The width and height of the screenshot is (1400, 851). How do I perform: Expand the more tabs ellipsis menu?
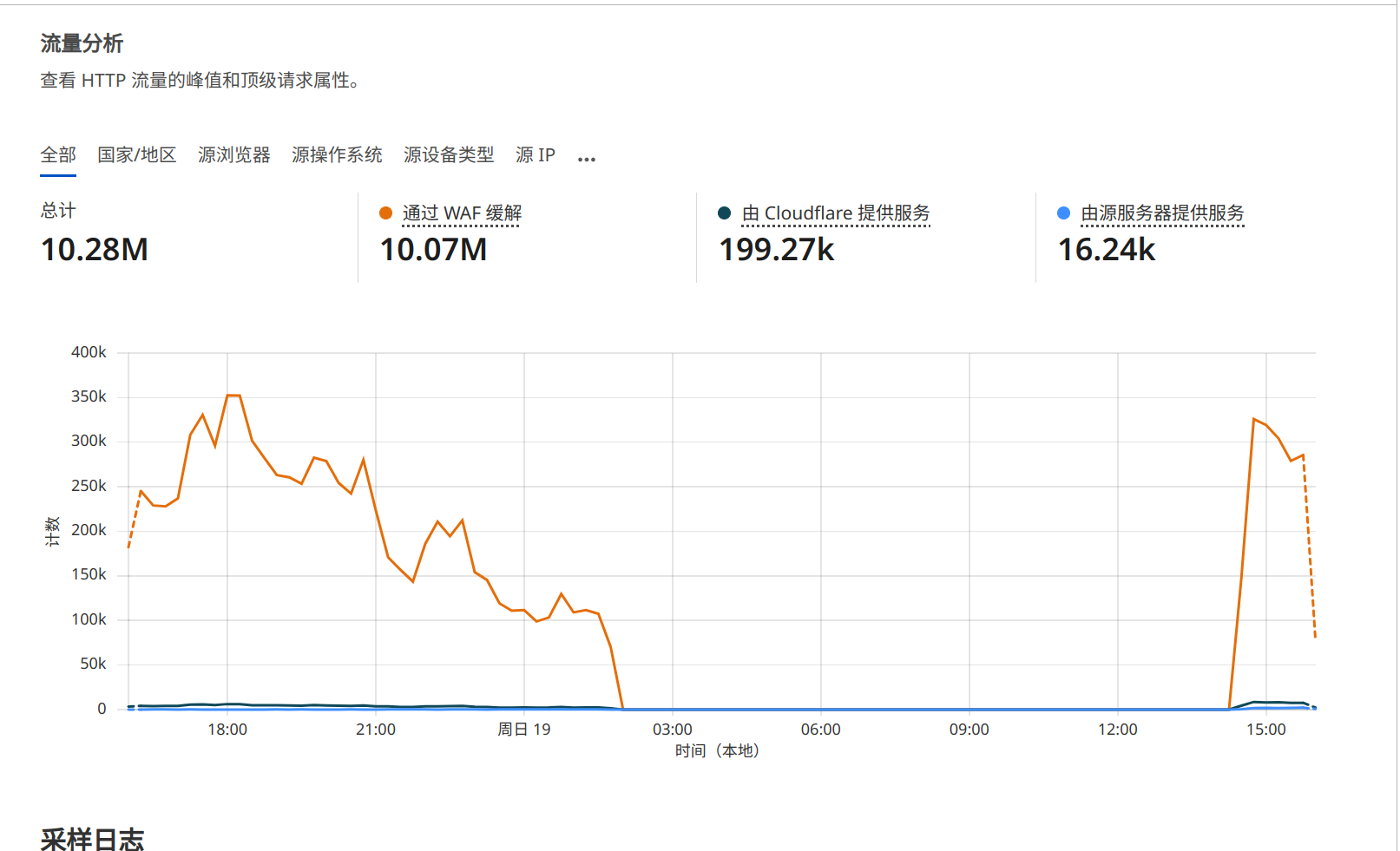[x=587, y=159]
